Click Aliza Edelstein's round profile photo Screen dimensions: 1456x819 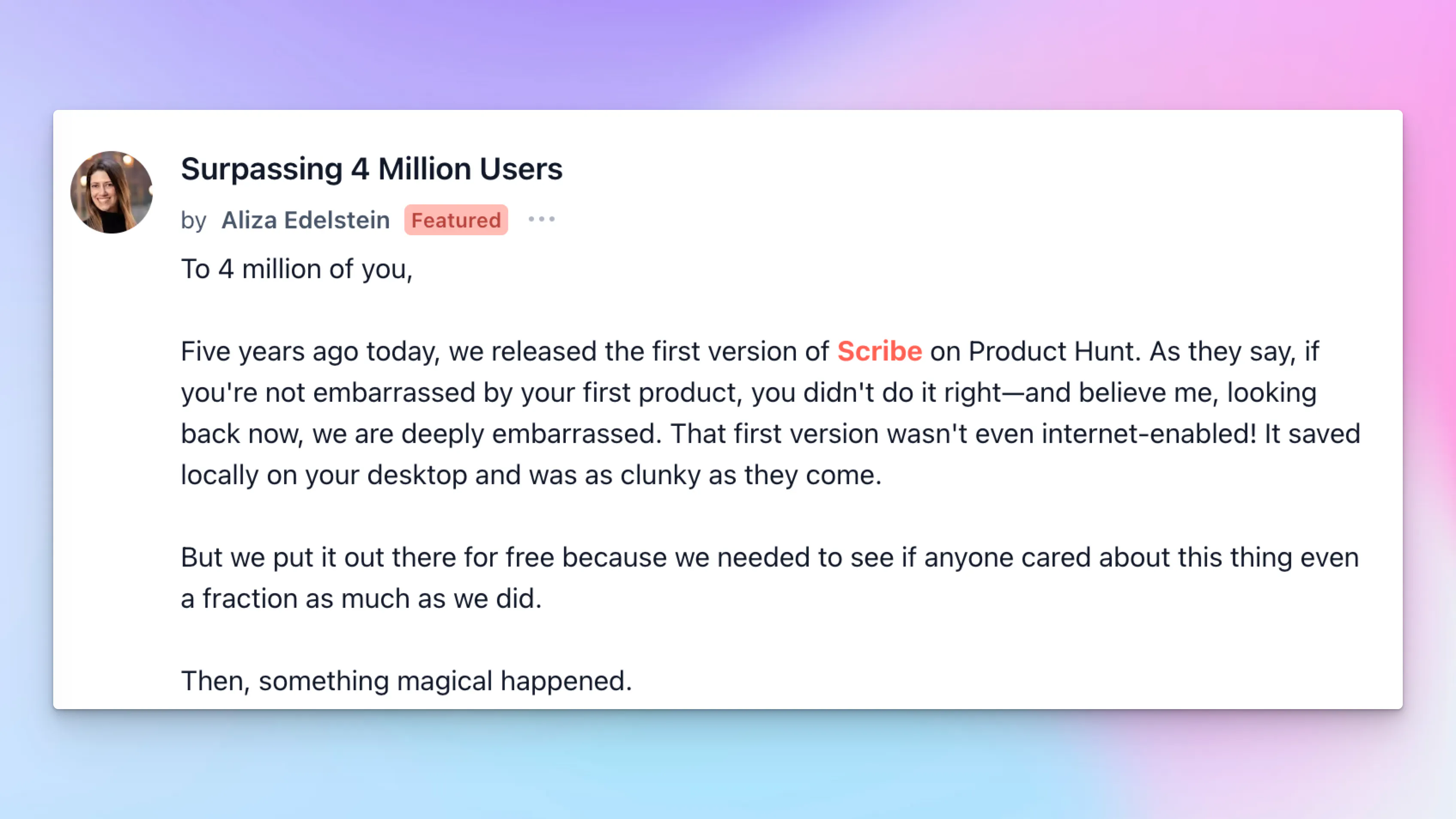click(111, 192)
